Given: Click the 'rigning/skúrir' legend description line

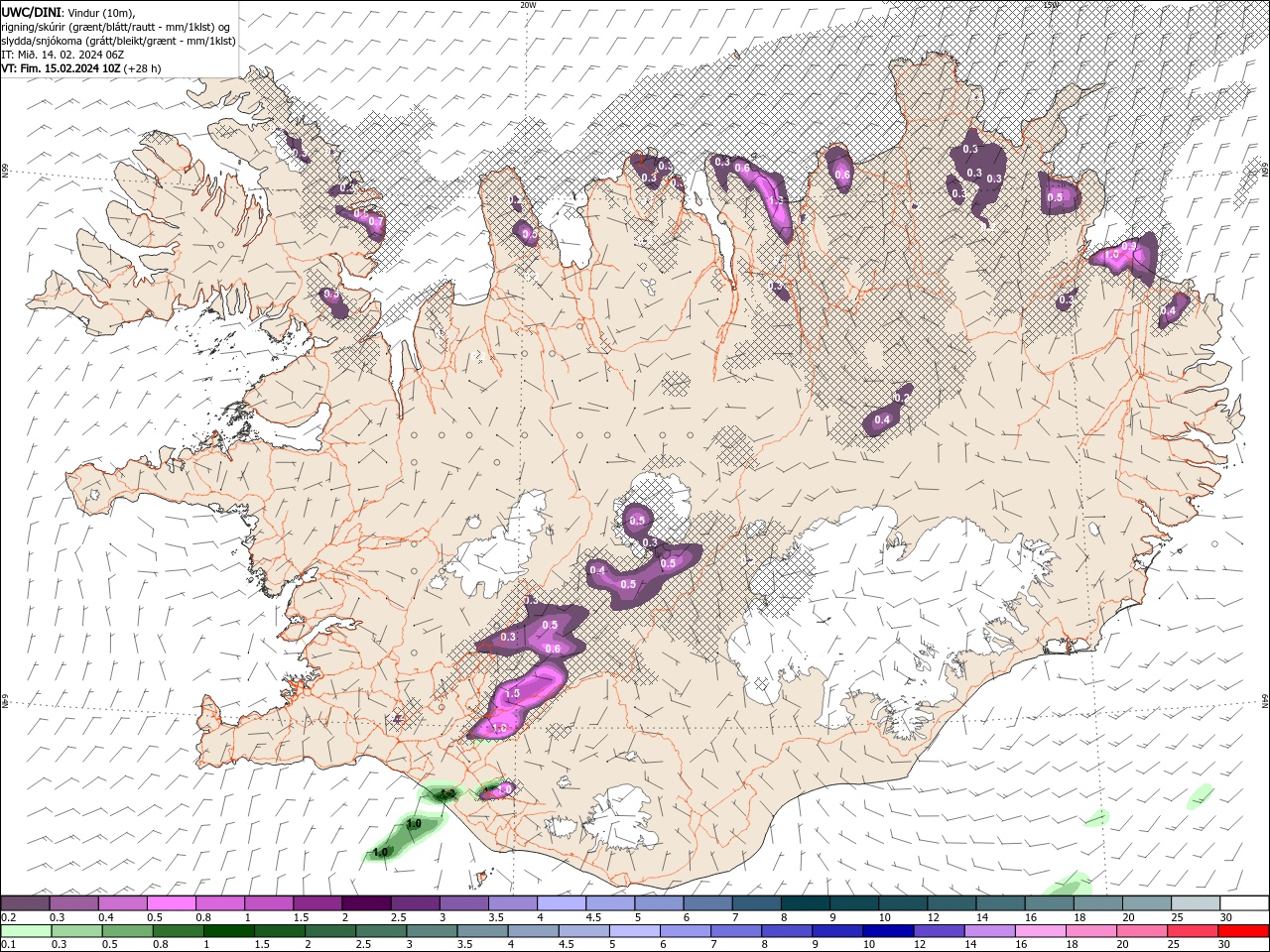Looking at the screenshot, I should [x=117, y=27].
